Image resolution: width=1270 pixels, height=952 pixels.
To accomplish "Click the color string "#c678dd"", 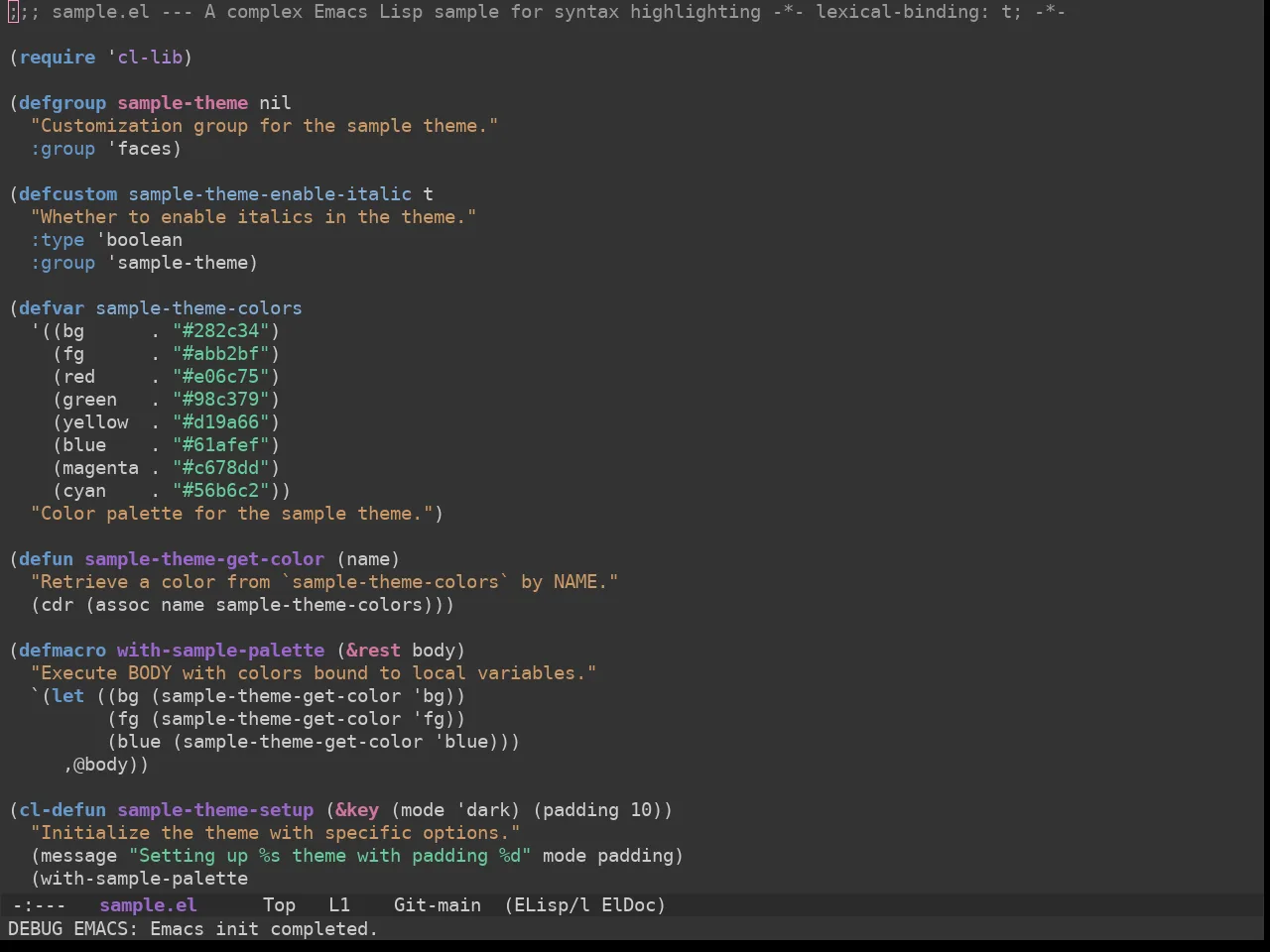I will [x=221, y=468].
